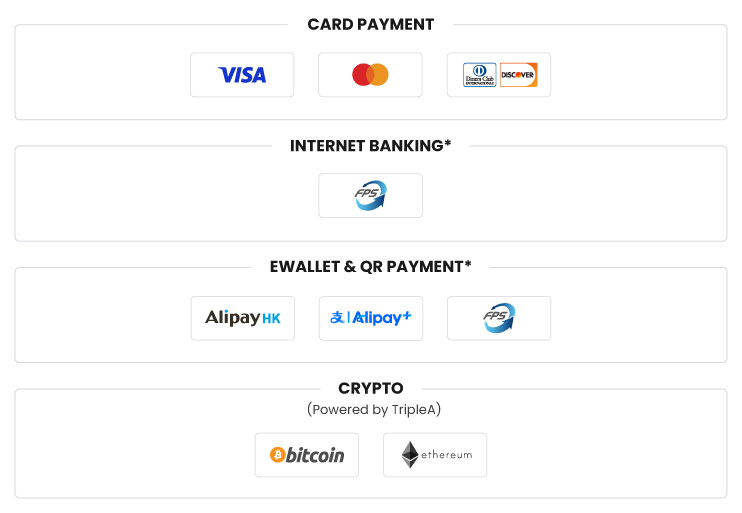Choose bitcoin as crypto payment

coord(307,455)
